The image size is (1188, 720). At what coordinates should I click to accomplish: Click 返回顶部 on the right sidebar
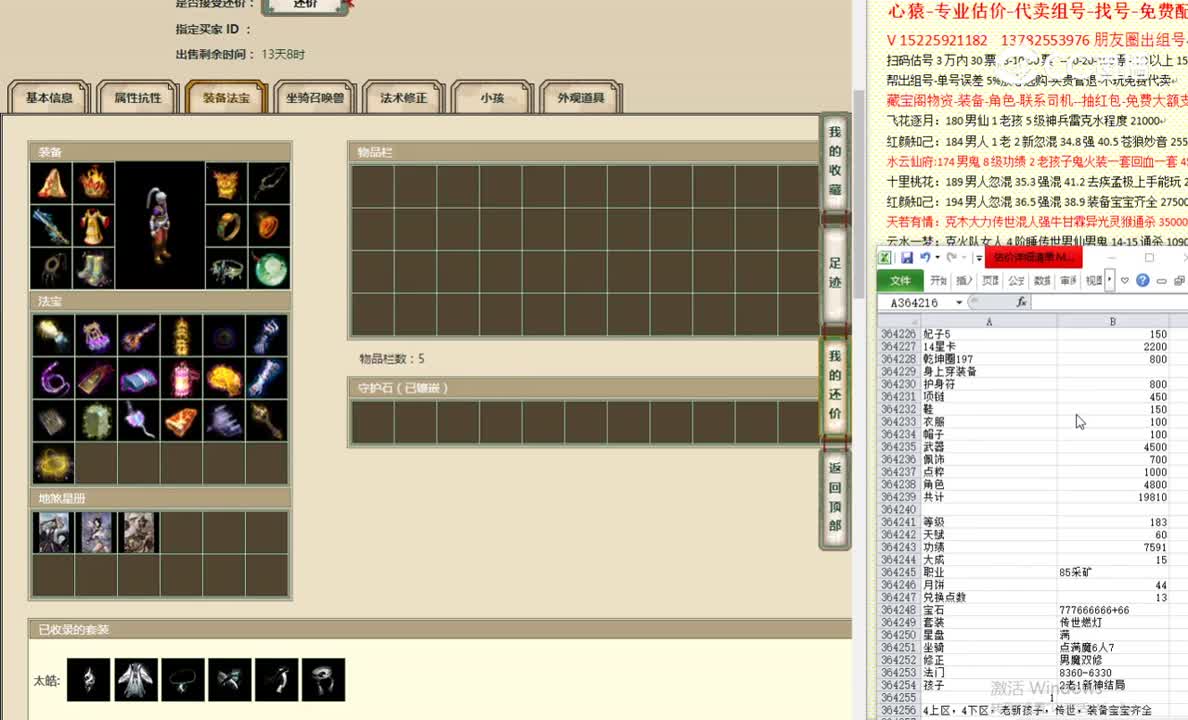click(x=835, y=492)
